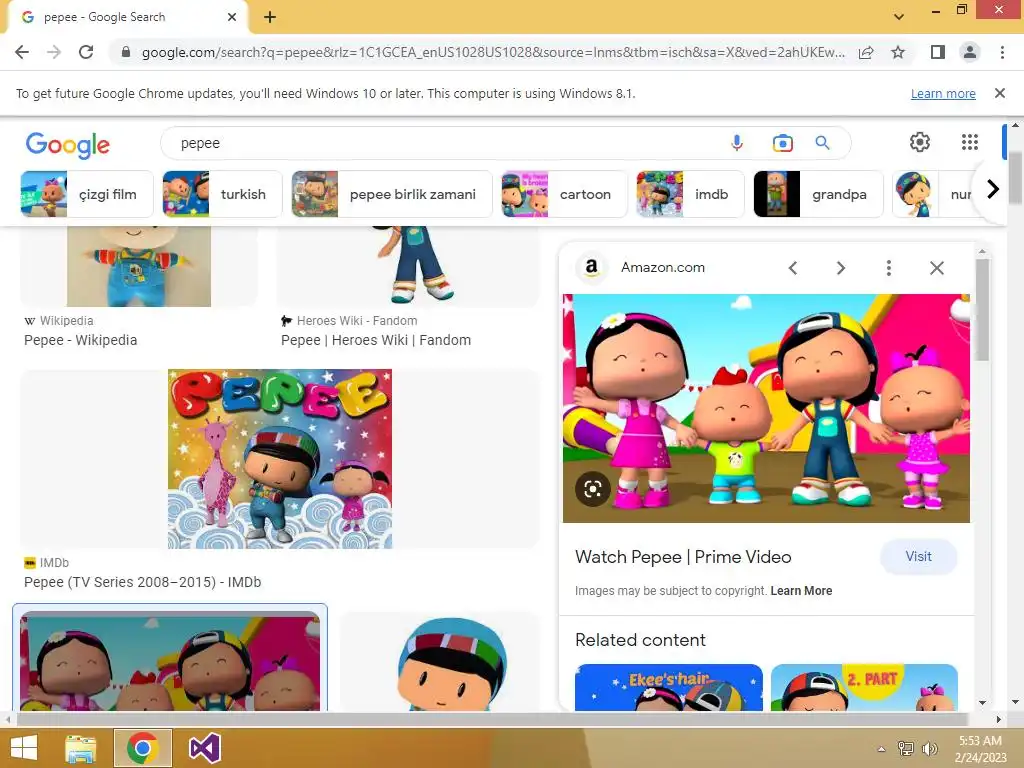Screen dimensions: 1024x768
Task: Close the image preview panel
Action: (x=936, y=268)
